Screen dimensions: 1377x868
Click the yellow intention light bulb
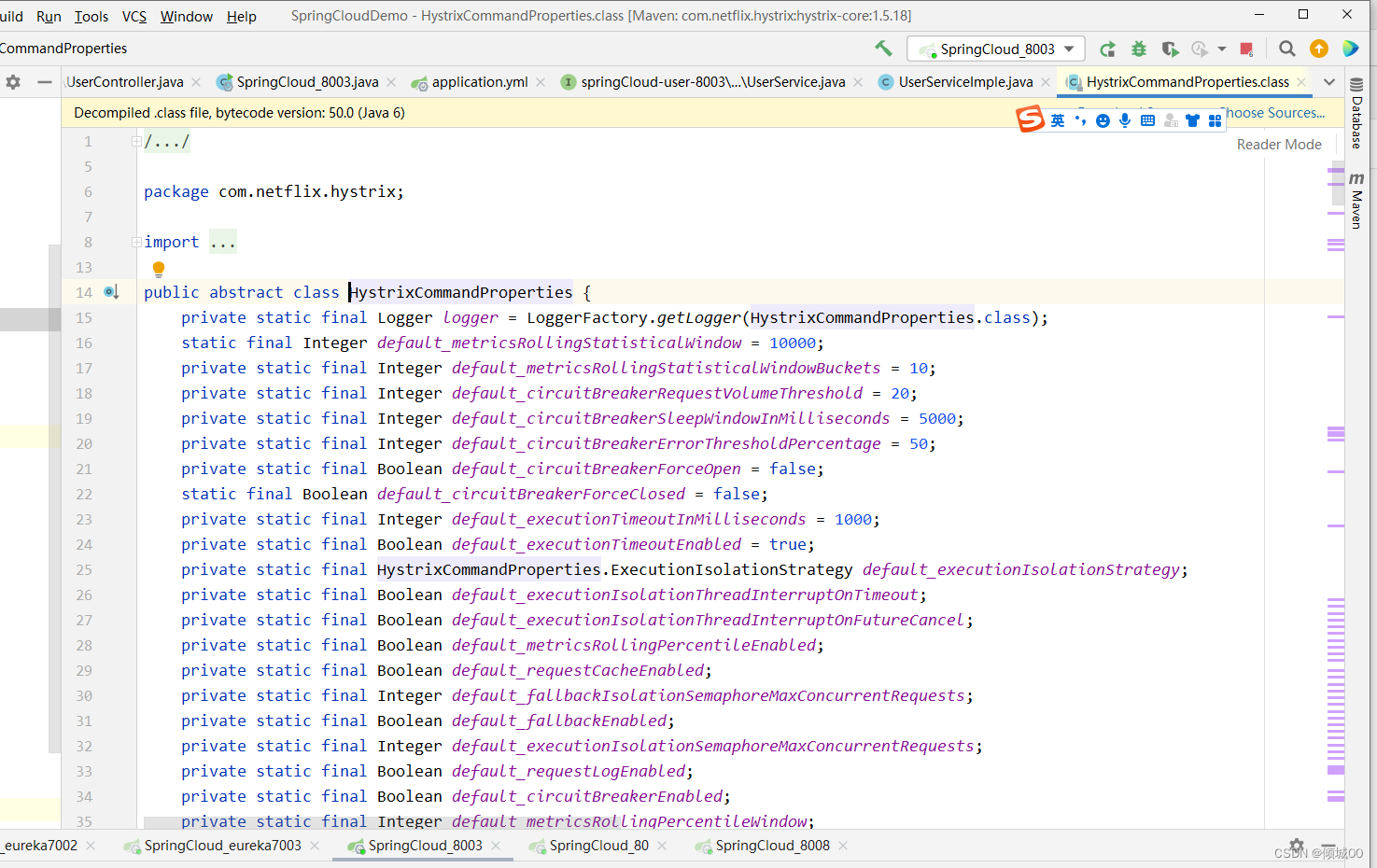tap(159, 269)
